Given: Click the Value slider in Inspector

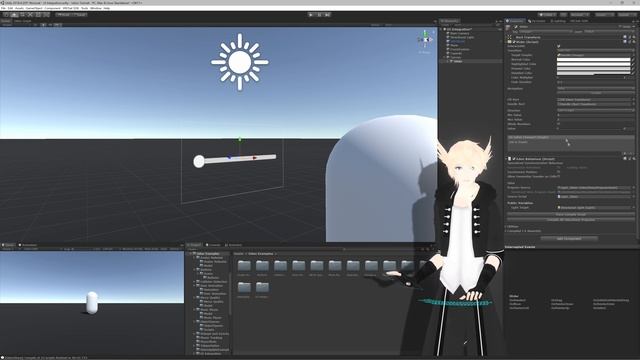Looking at the screenshot, I should 590,129.
